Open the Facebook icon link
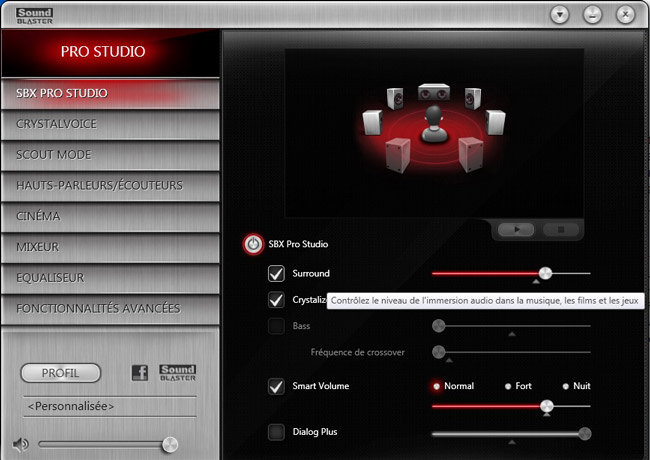Screen dimensions: 650x460 point(140,373)
